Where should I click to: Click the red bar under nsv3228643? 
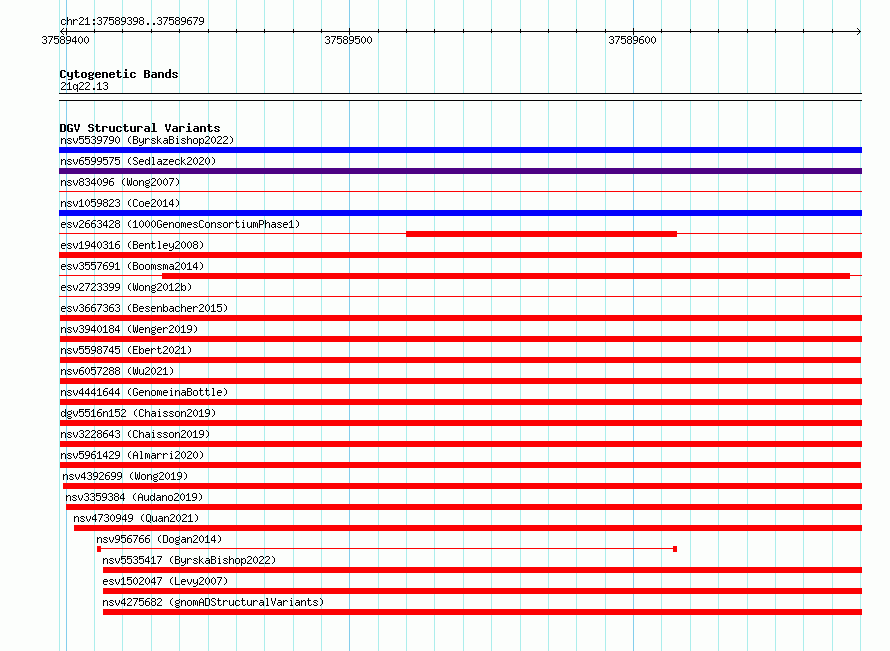(460, 444)
